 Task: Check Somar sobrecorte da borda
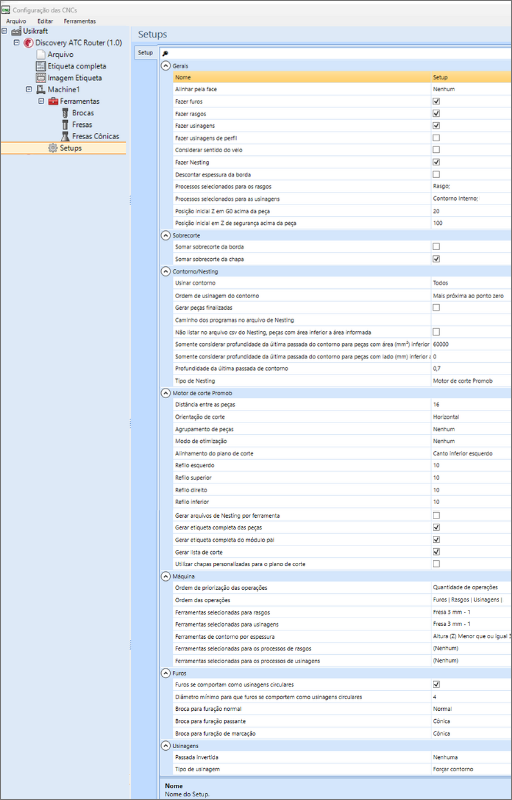tap(436, 247)
